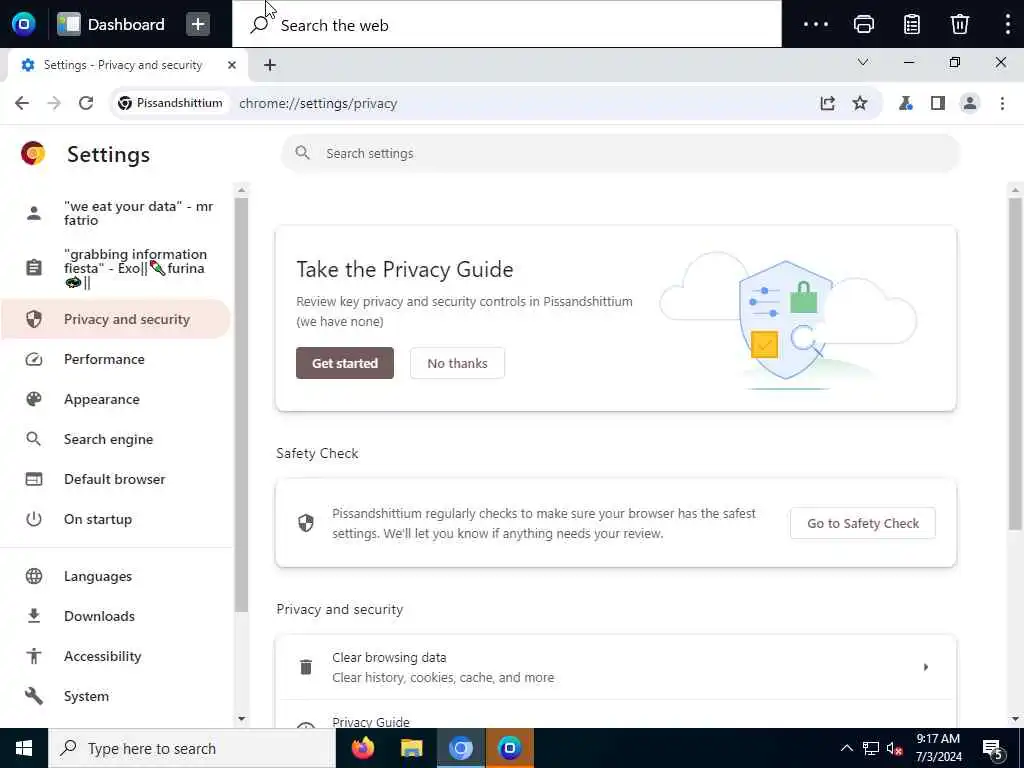Go to Search engine settings
The width and height of the screenshot is (1024, 768).
[x=116, y=439]
